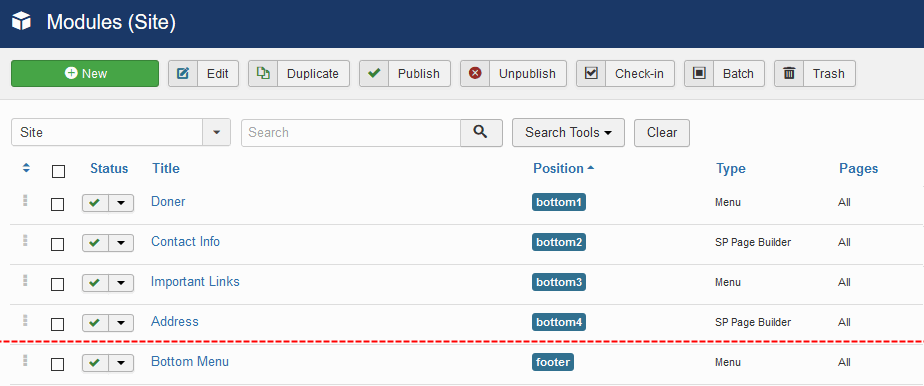
Task: Sort by Position column header
Action: click(564, 169)
